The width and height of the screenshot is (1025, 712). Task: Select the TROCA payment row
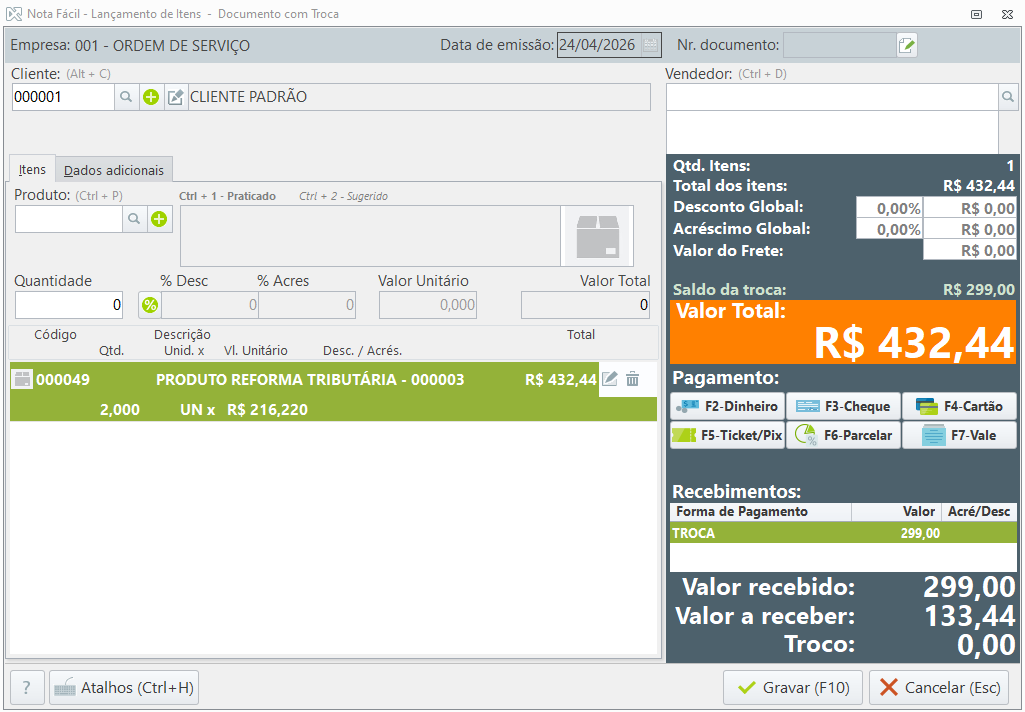(843, 533)
